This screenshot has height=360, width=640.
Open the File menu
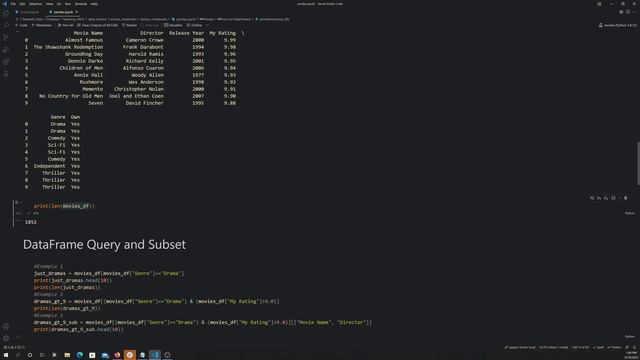(13, 4)
